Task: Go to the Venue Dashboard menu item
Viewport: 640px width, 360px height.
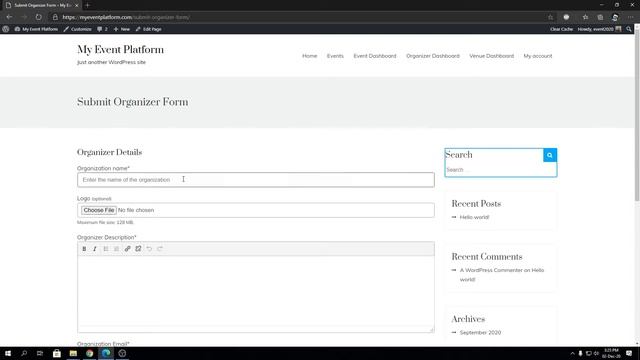Action: tap(491, 56)
